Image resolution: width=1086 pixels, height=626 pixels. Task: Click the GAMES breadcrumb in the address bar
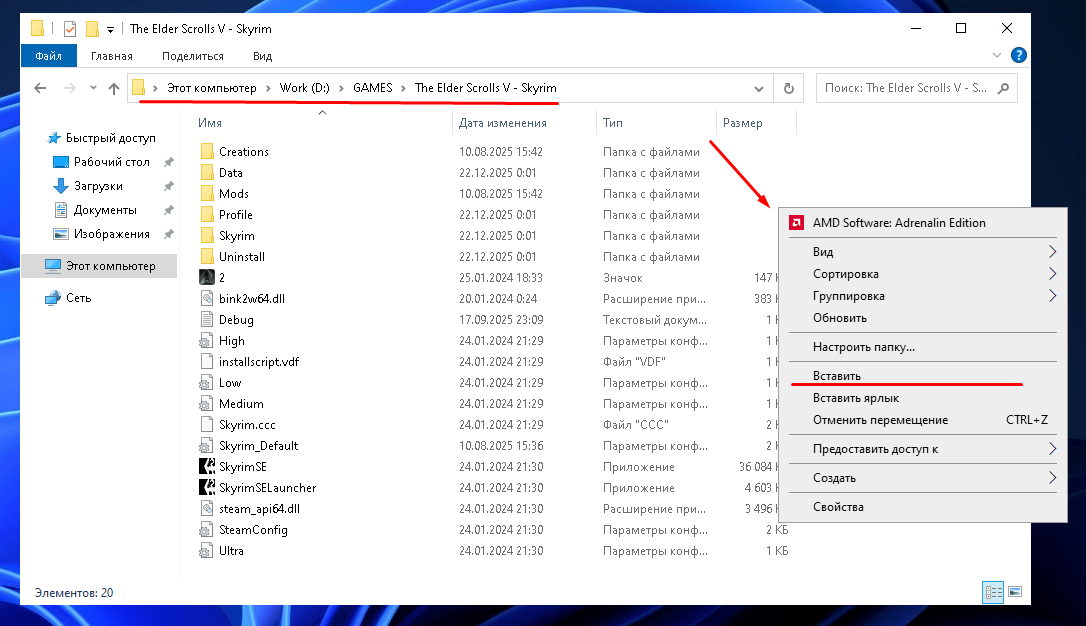pyautogui.click(x=372, y=88)
